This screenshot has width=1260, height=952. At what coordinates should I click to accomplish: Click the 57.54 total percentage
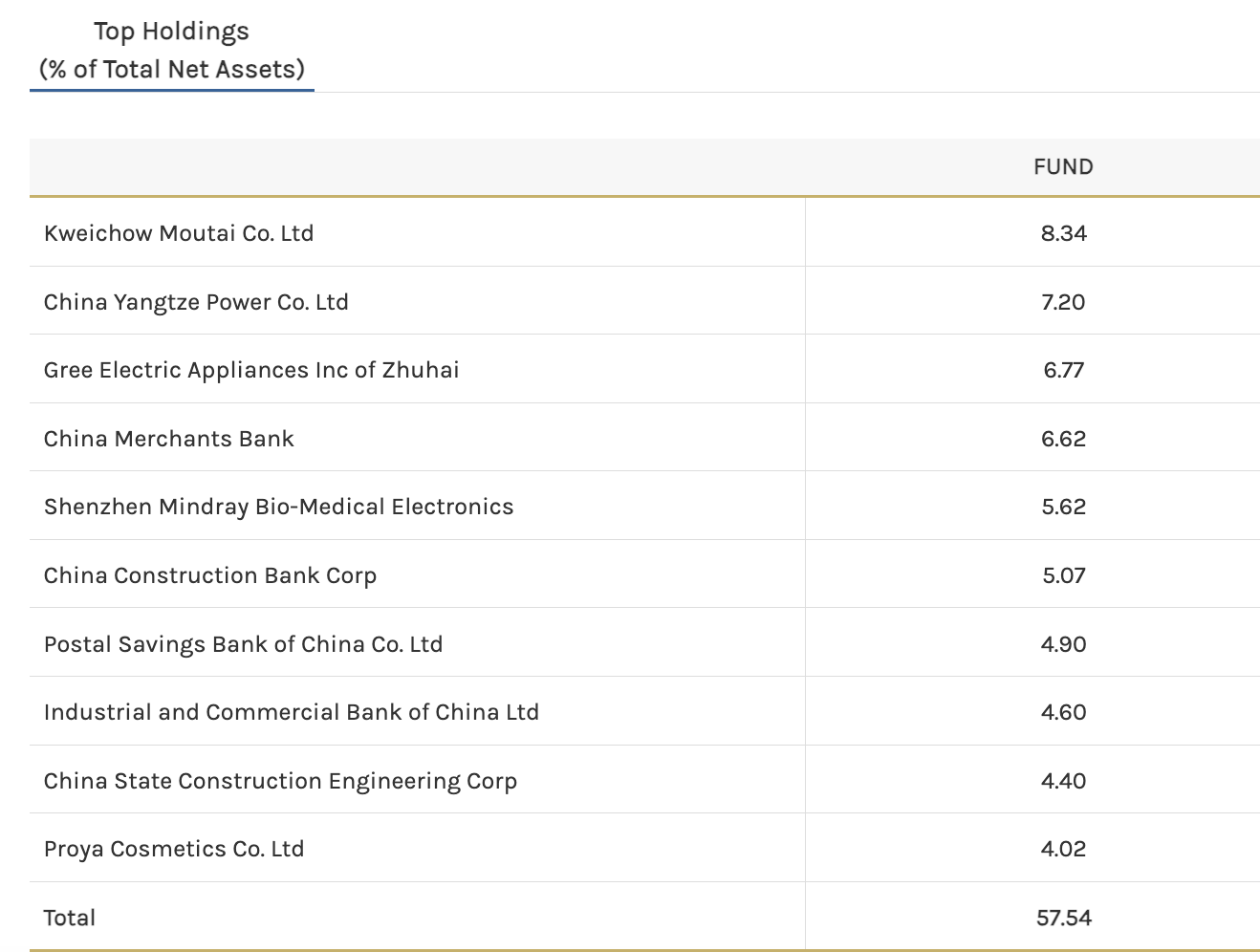1064,918
